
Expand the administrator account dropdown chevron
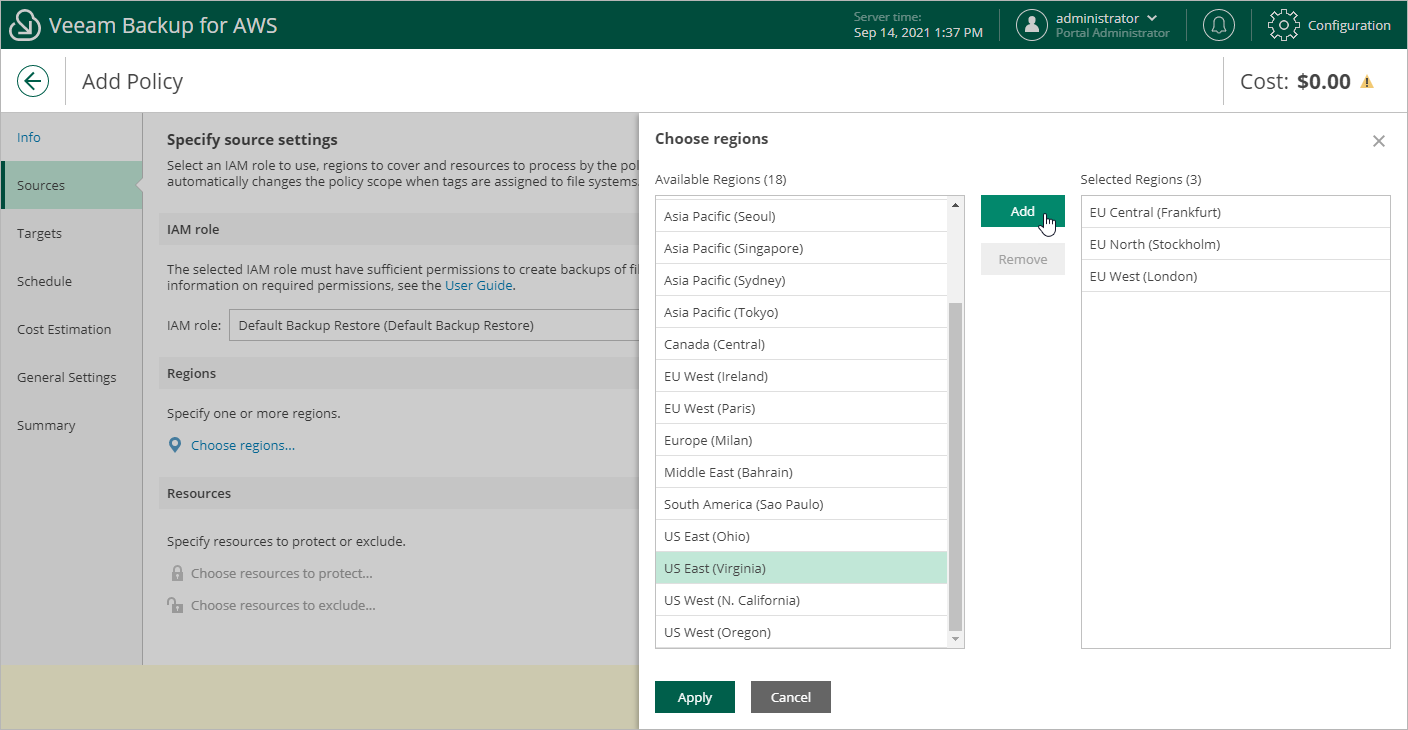[1152, 18]
